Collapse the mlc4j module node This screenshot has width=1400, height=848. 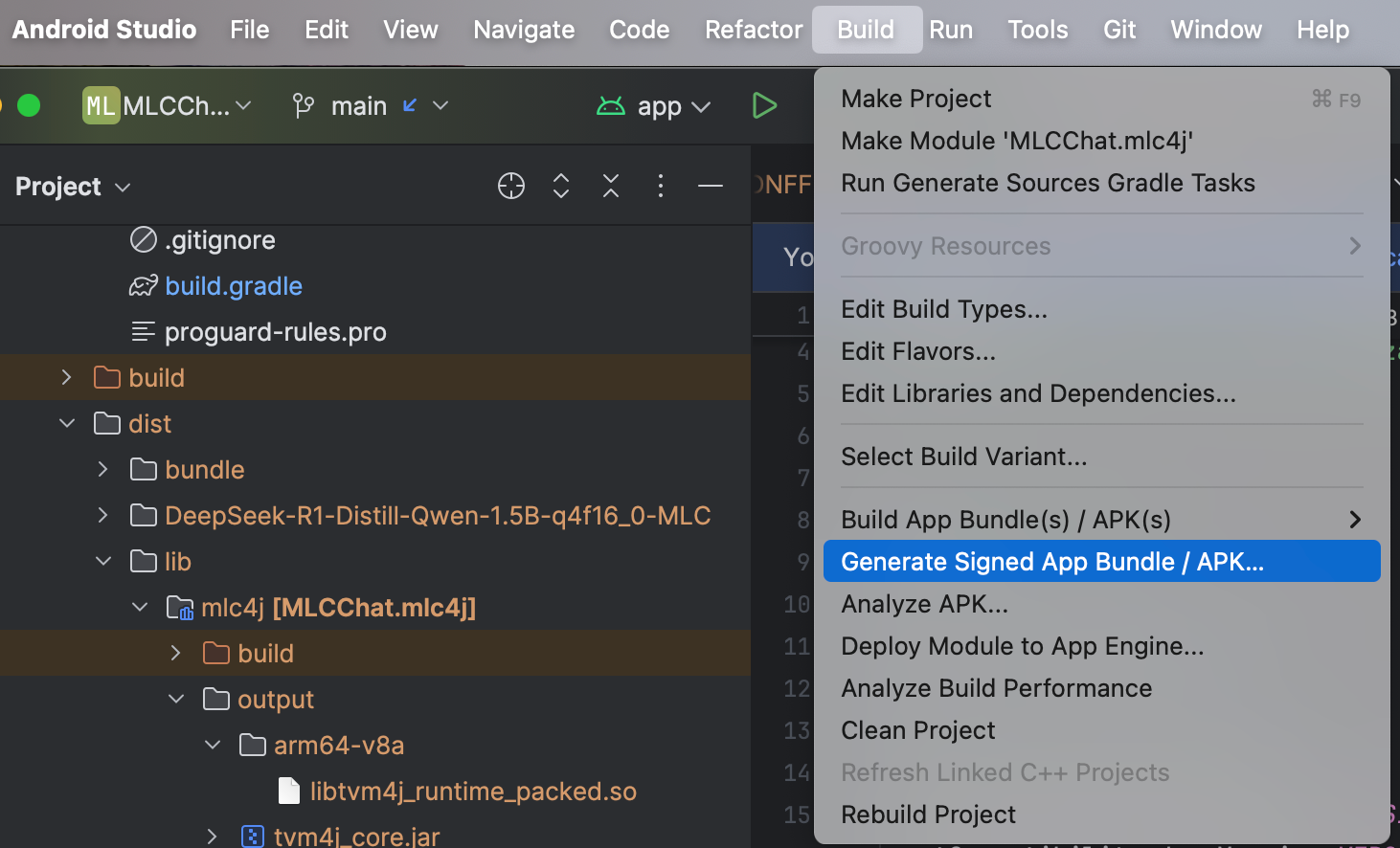tap(140, 607)
